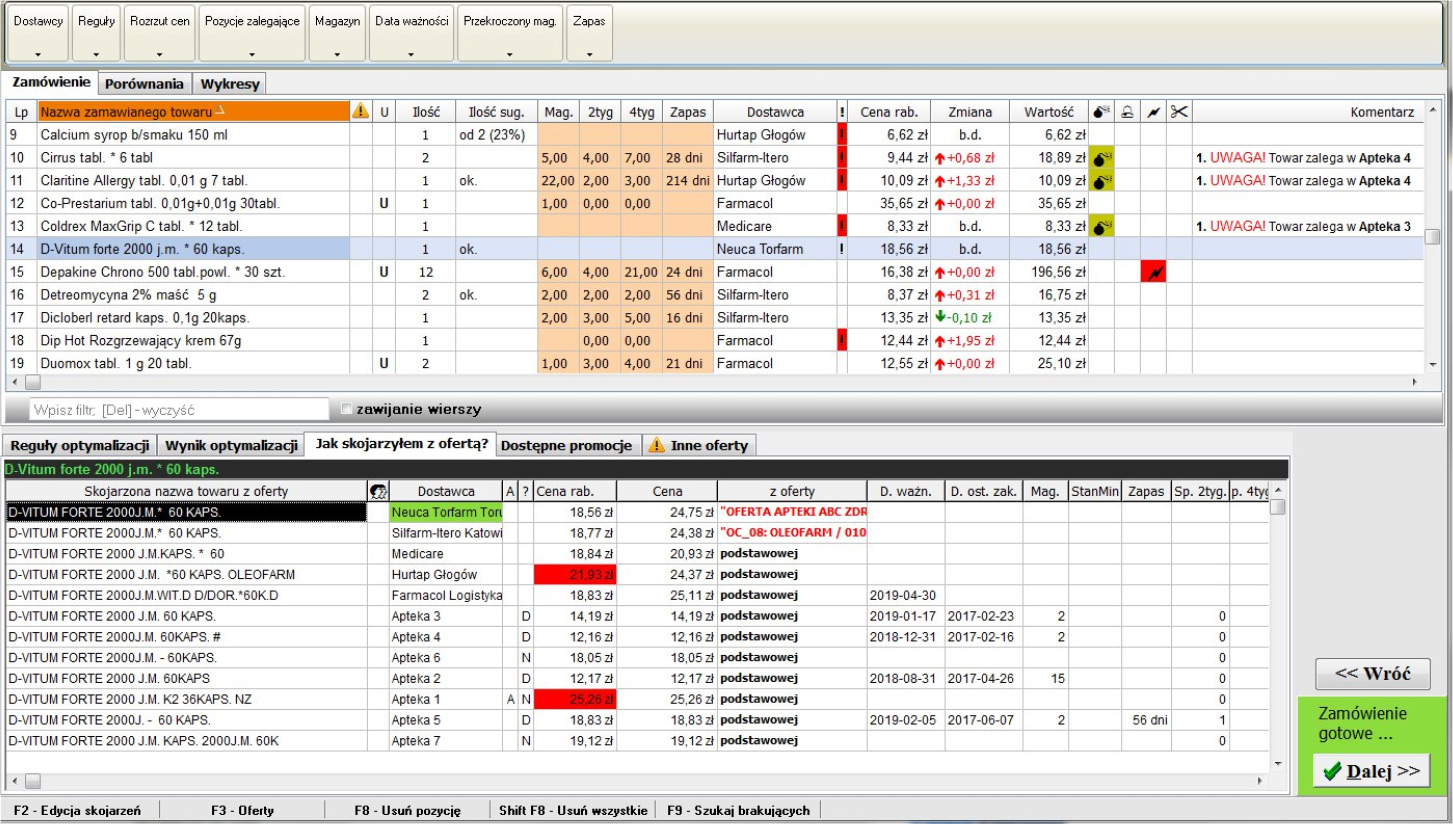This screenshot has width=1453, height=824.
Task: Click the Dalej >> button
Action: point(1371,771)
